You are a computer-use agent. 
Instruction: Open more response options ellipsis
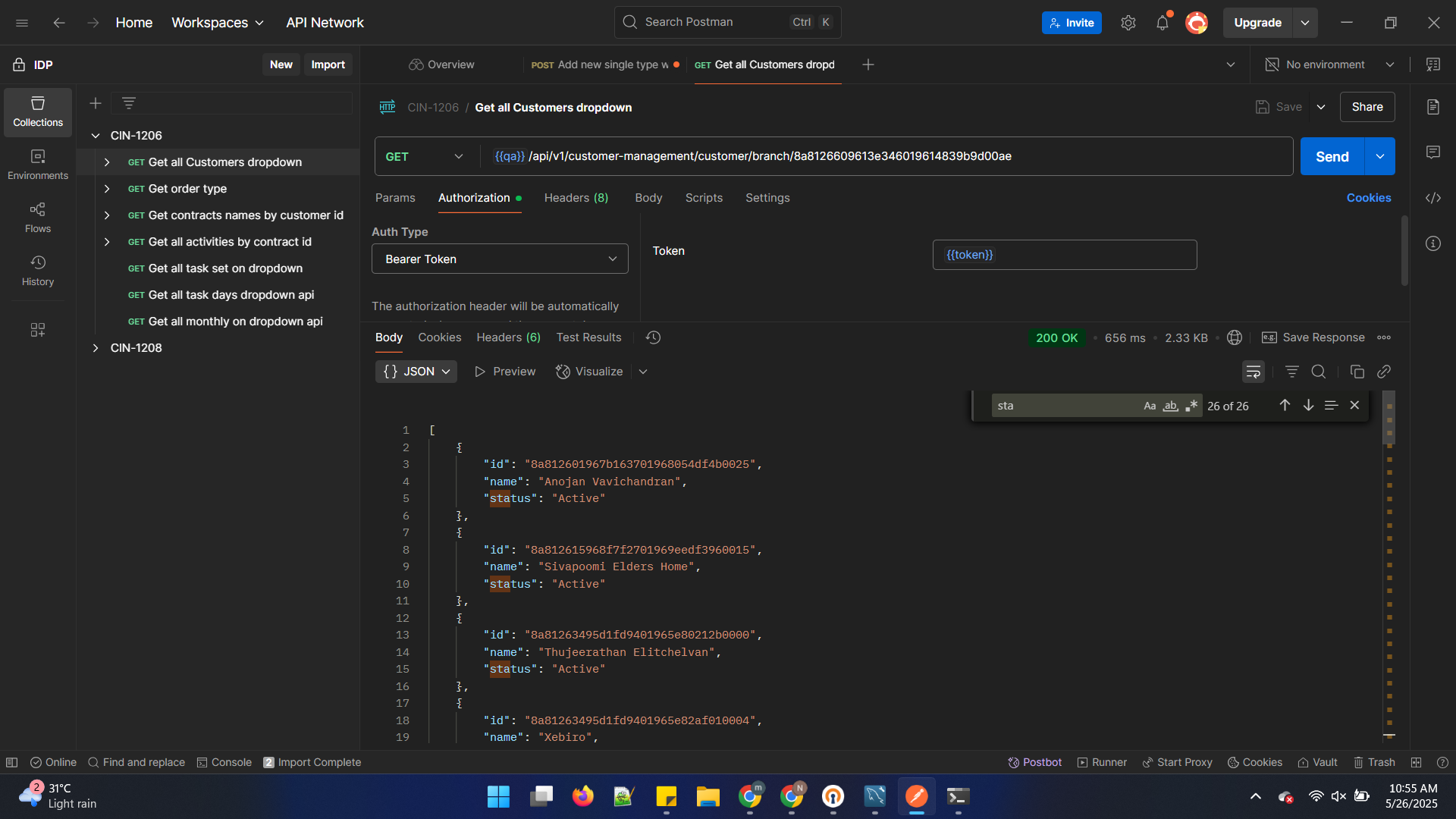pyautogui.click(x=1384, y=337)
